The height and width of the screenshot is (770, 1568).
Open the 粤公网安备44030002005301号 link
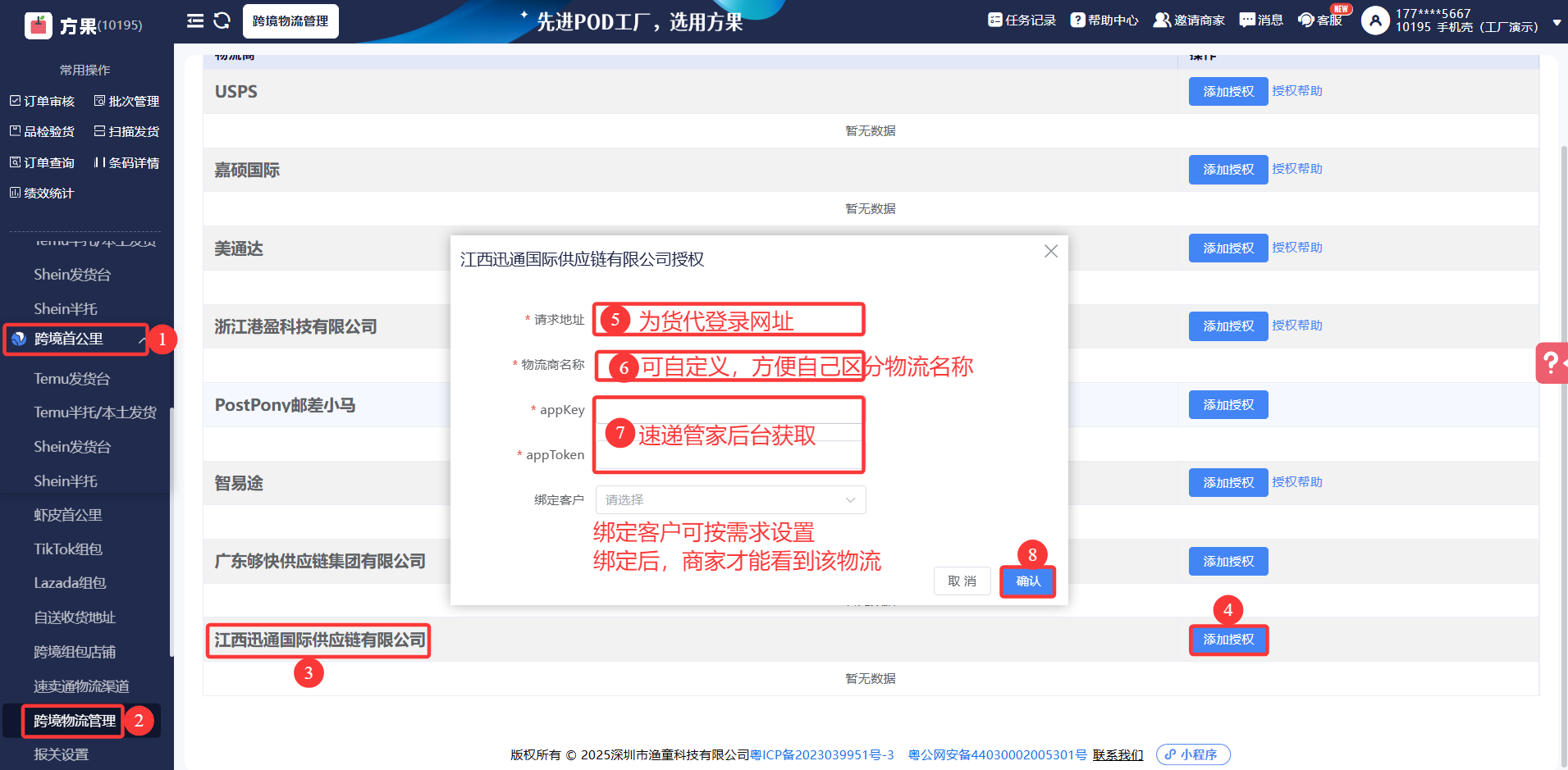[x=998, y=754]
